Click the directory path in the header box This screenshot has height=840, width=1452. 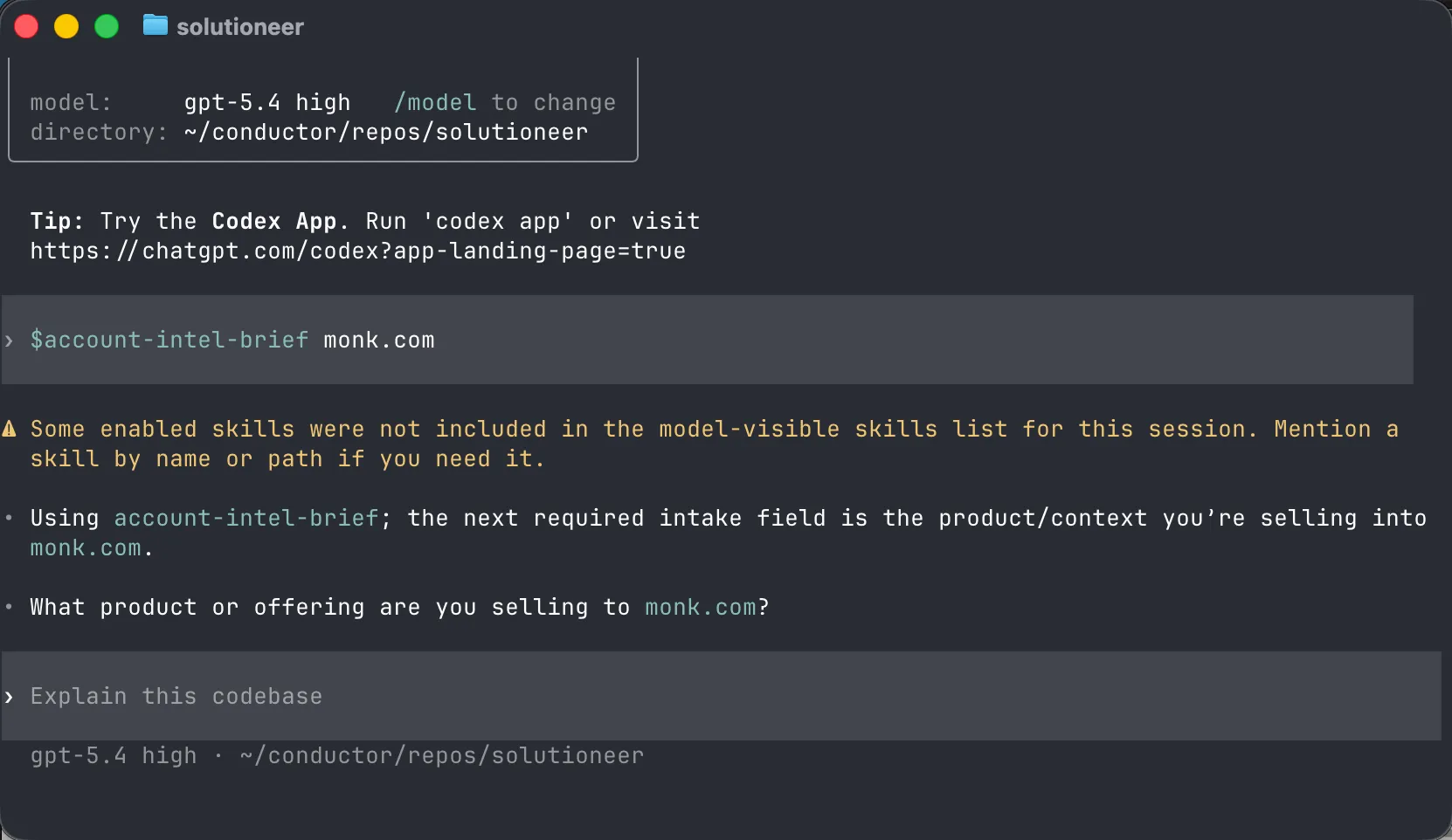[385, 133]
